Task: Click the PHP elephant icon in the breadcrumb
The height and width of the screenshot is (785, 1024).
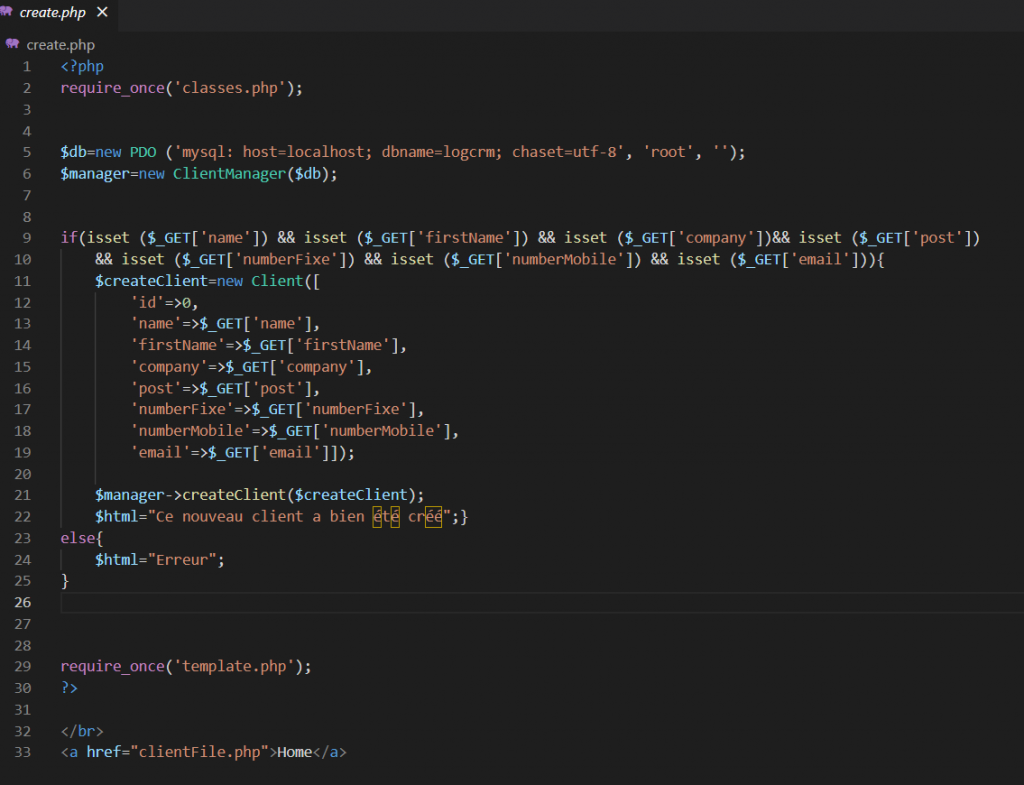Action: [x=12, y=44]
